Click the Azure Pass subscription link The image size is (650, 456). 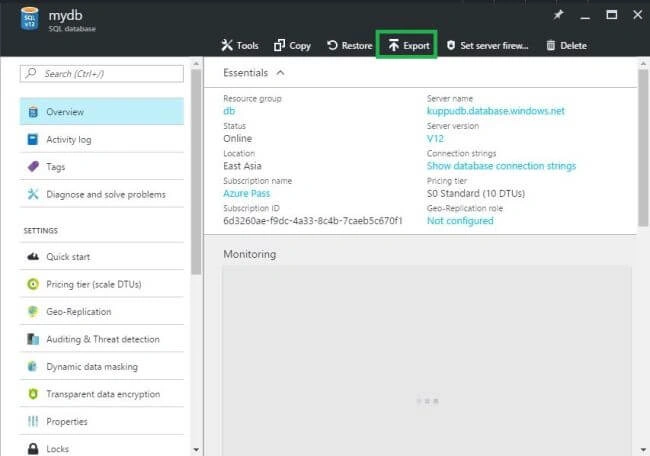click(x=247, y=193)
